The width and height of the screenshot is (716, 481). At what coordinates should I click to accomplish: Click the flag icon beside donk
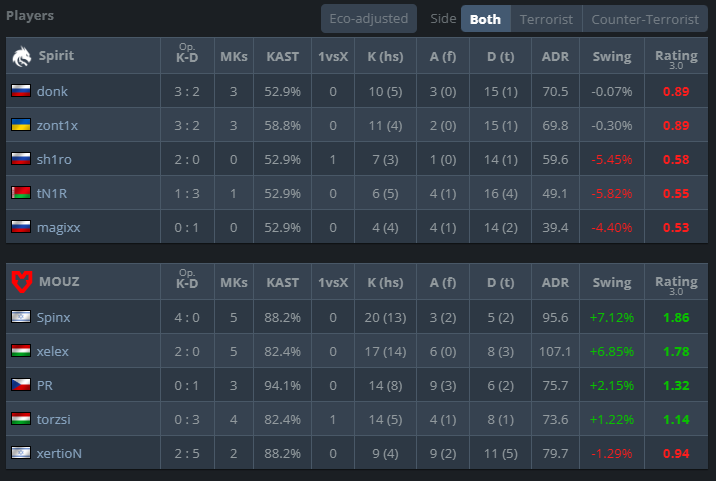(21, 91)
